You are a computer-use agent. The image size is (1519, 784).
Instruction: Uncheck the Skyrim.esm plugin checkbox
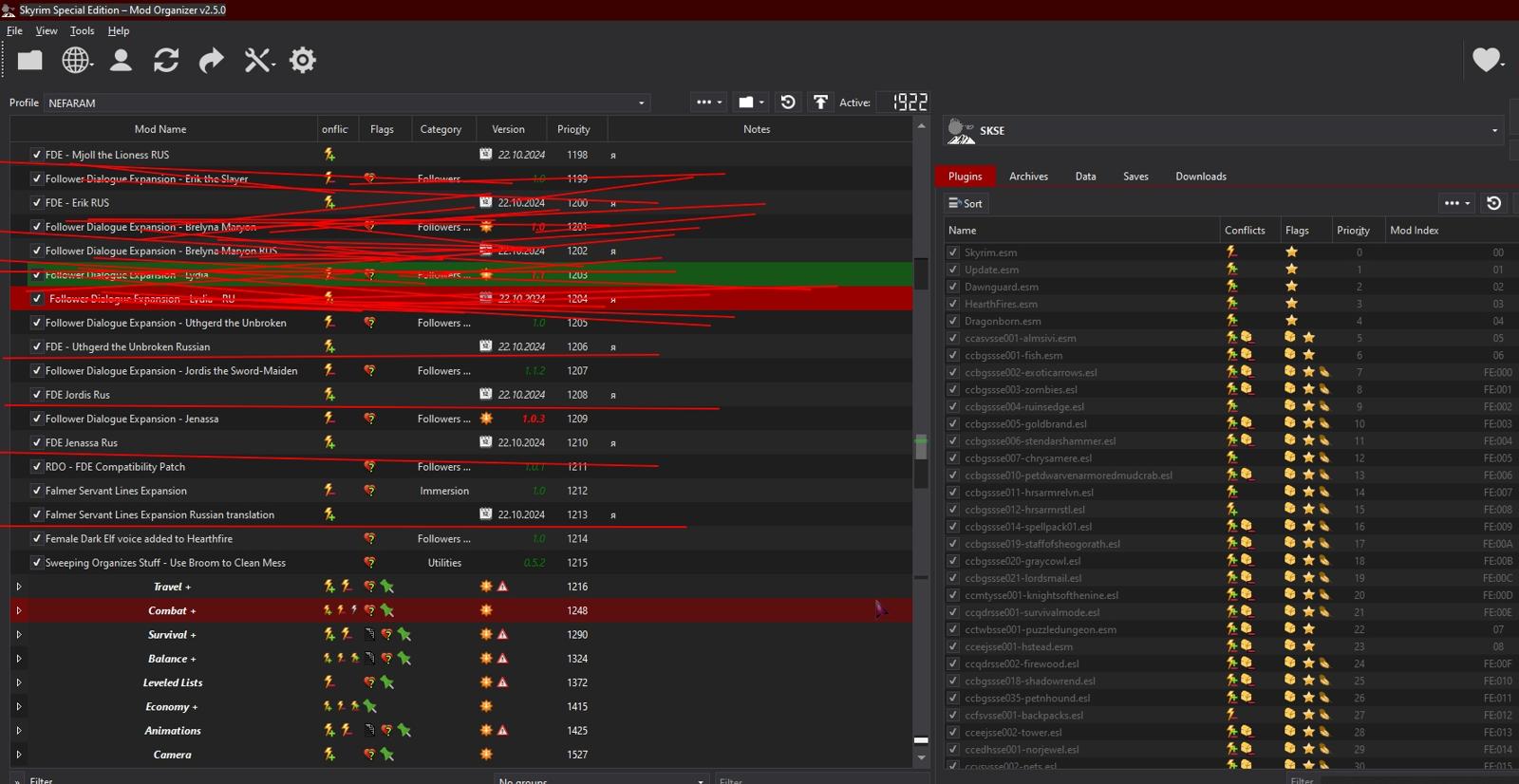click(x=953, y=252)
